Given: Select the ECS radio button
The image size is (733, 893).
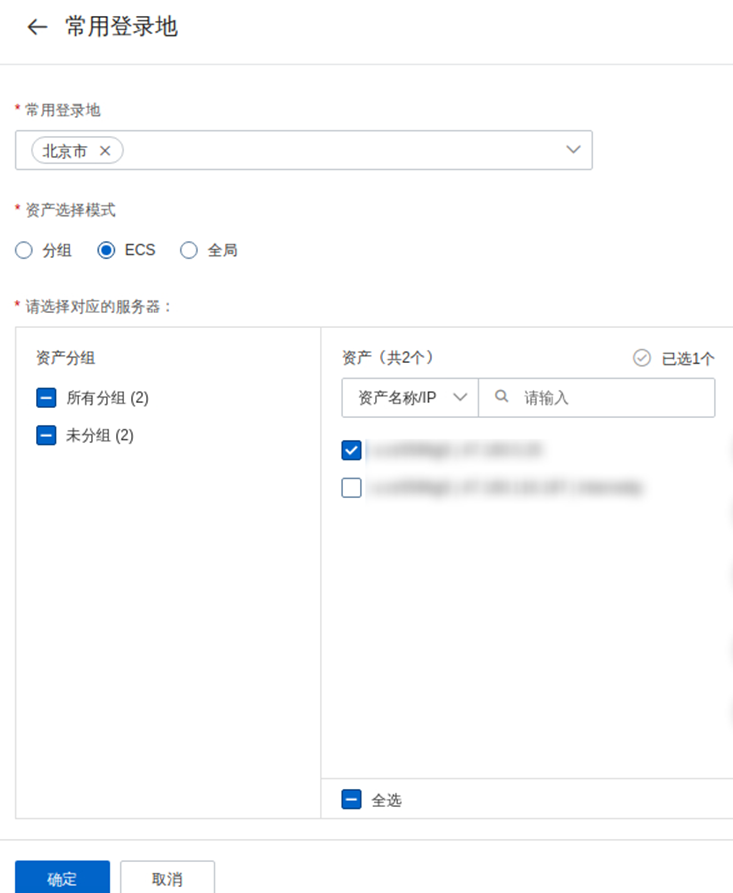Looking at the screenshot, I should tap(106, 251).
